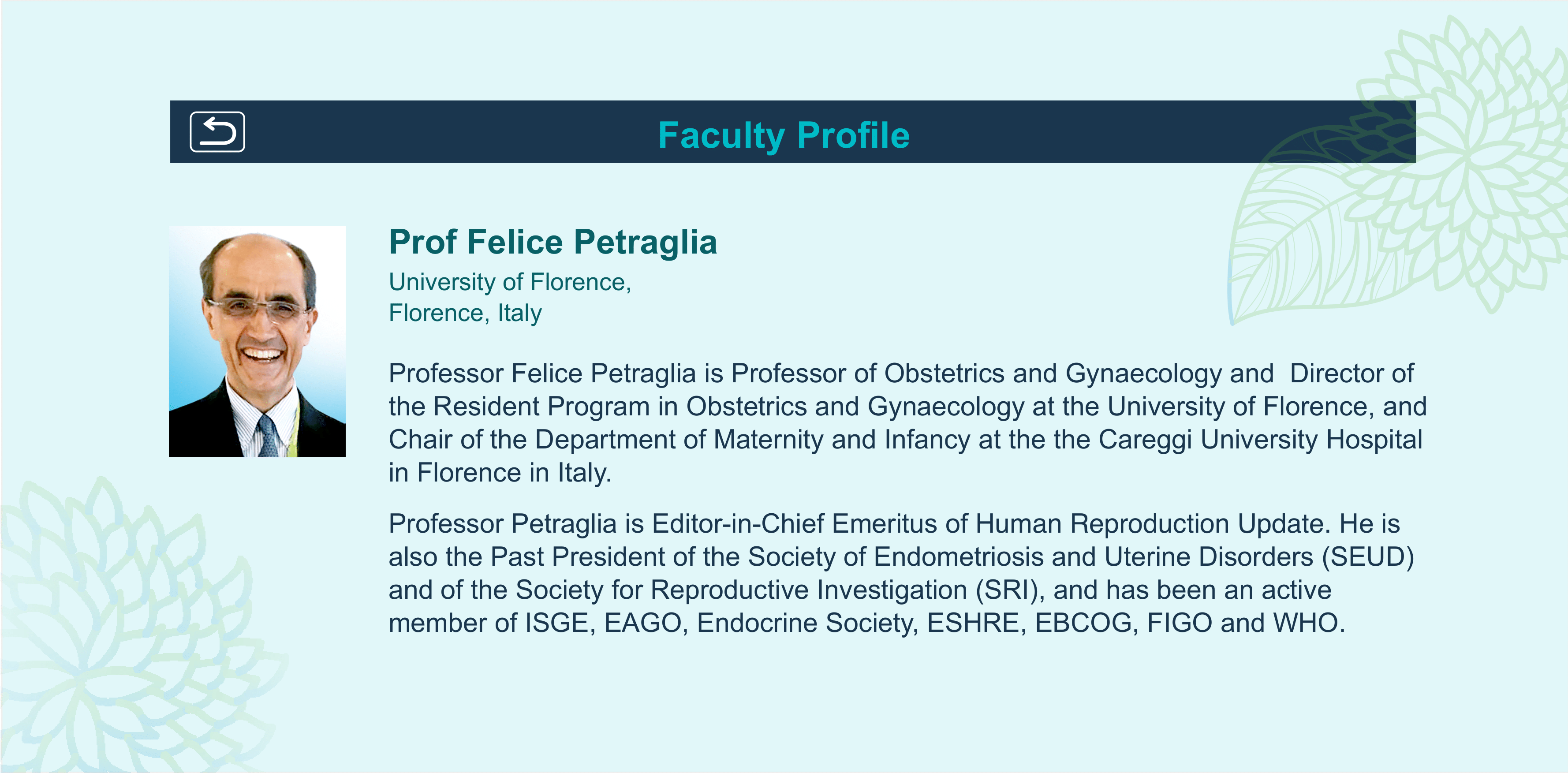Select the Faculty Profile header title
Image resolution: width=1568 pixels, height=773 pixels.
[x=784, y=135]
